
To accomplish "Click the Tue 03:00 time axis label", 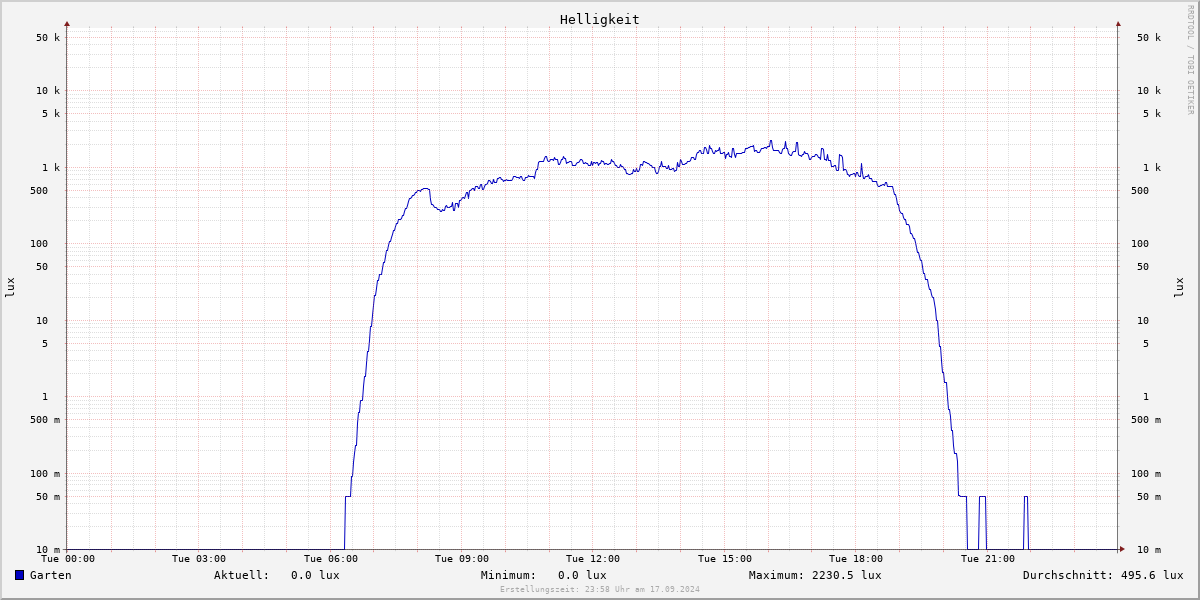I will (x=199, y=559).
